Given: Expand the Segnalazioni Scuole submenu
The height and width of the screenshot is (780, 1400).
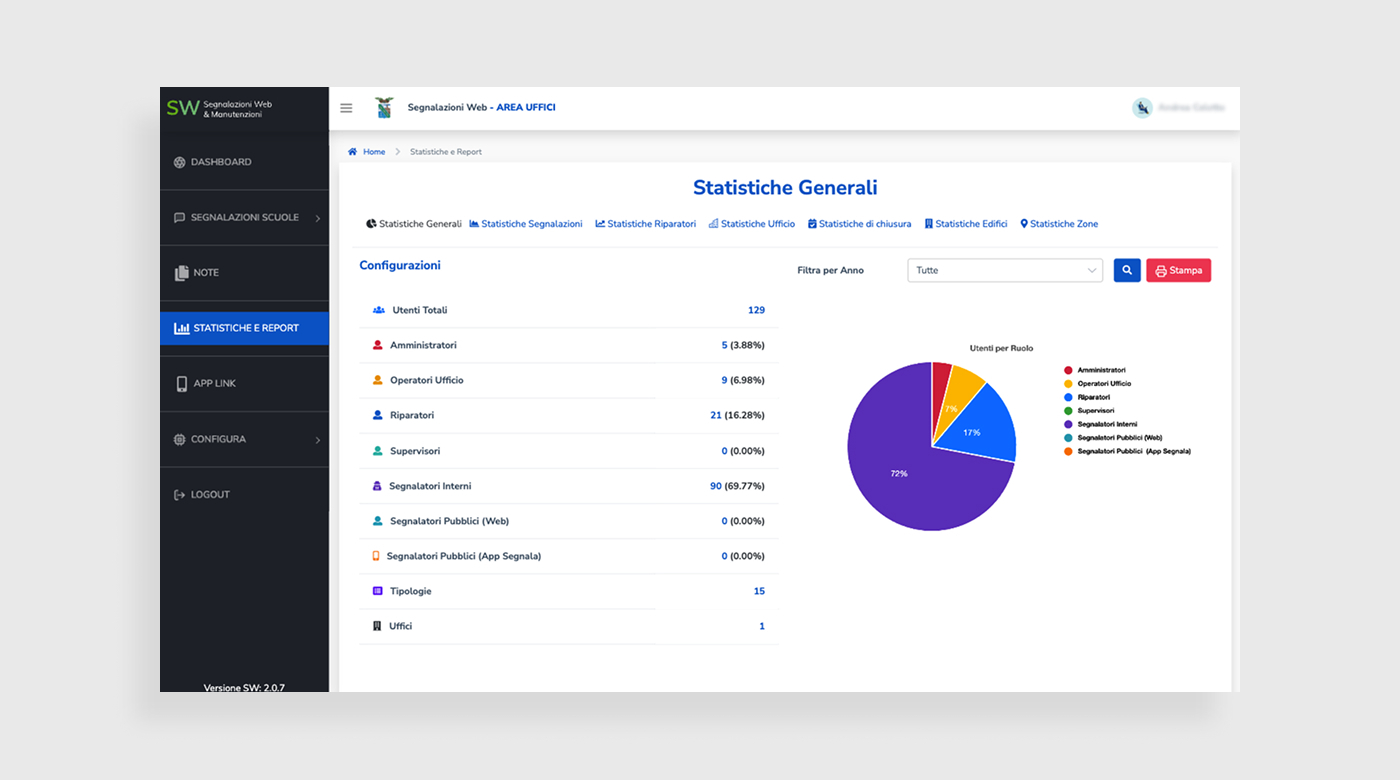Looking at the screenshot, I should click(x=244, y=218).
